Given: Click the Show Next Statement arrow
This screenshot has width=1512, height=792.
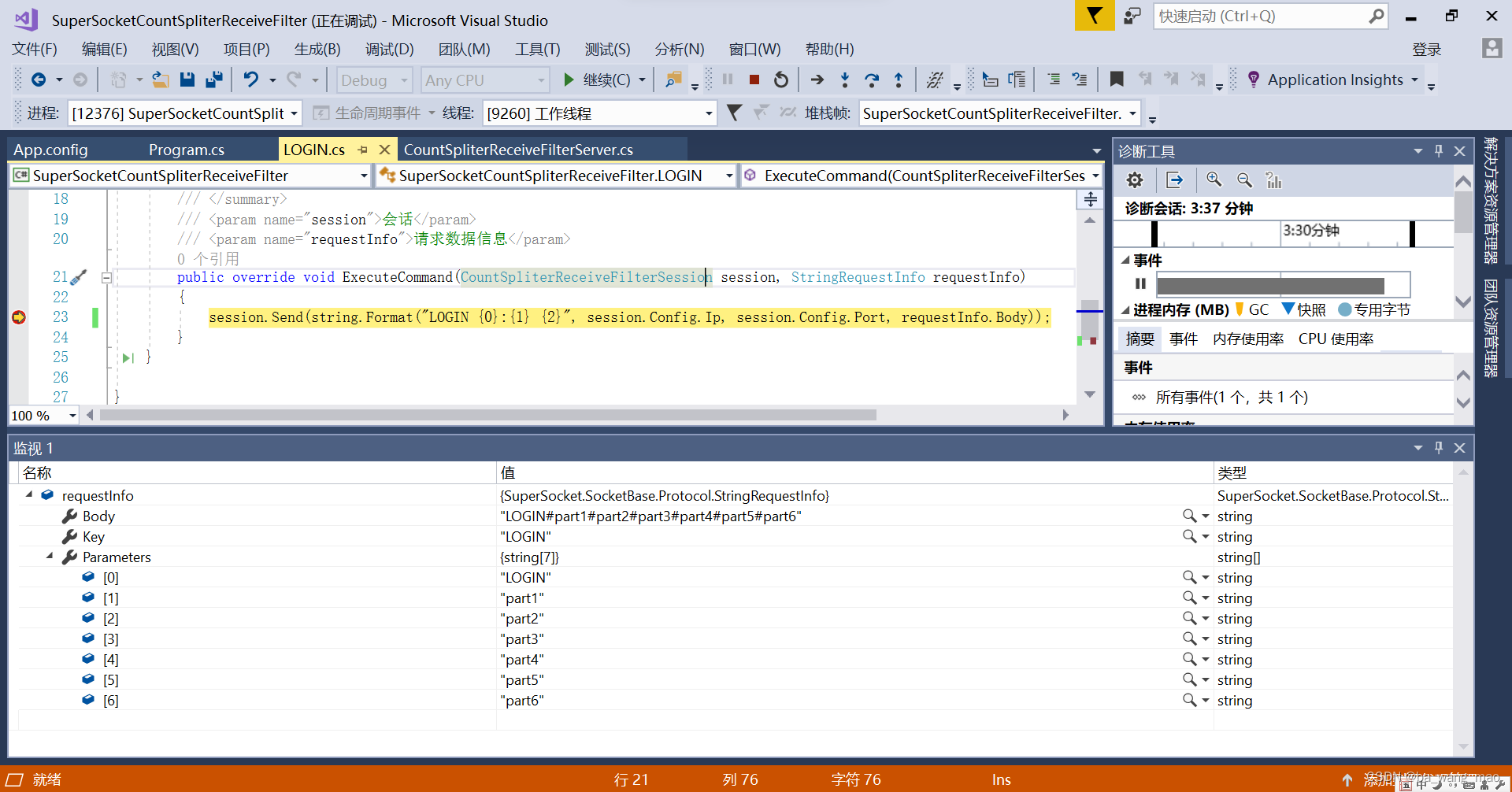Looking at the screenshot, I should [817, 80].
